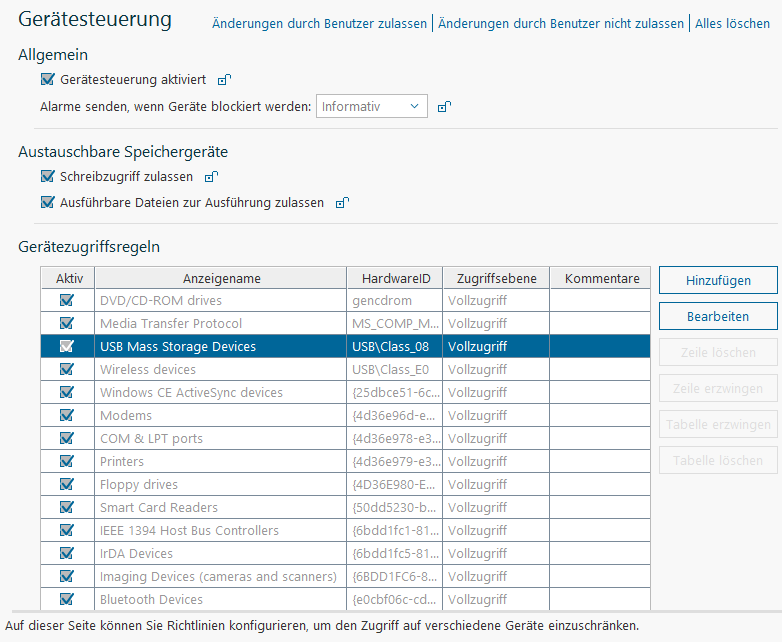The image size is (782, 642).
Task: Toggle Ausführbare Dateien zur Ausführung zulassen
Action: coord(47,202)
